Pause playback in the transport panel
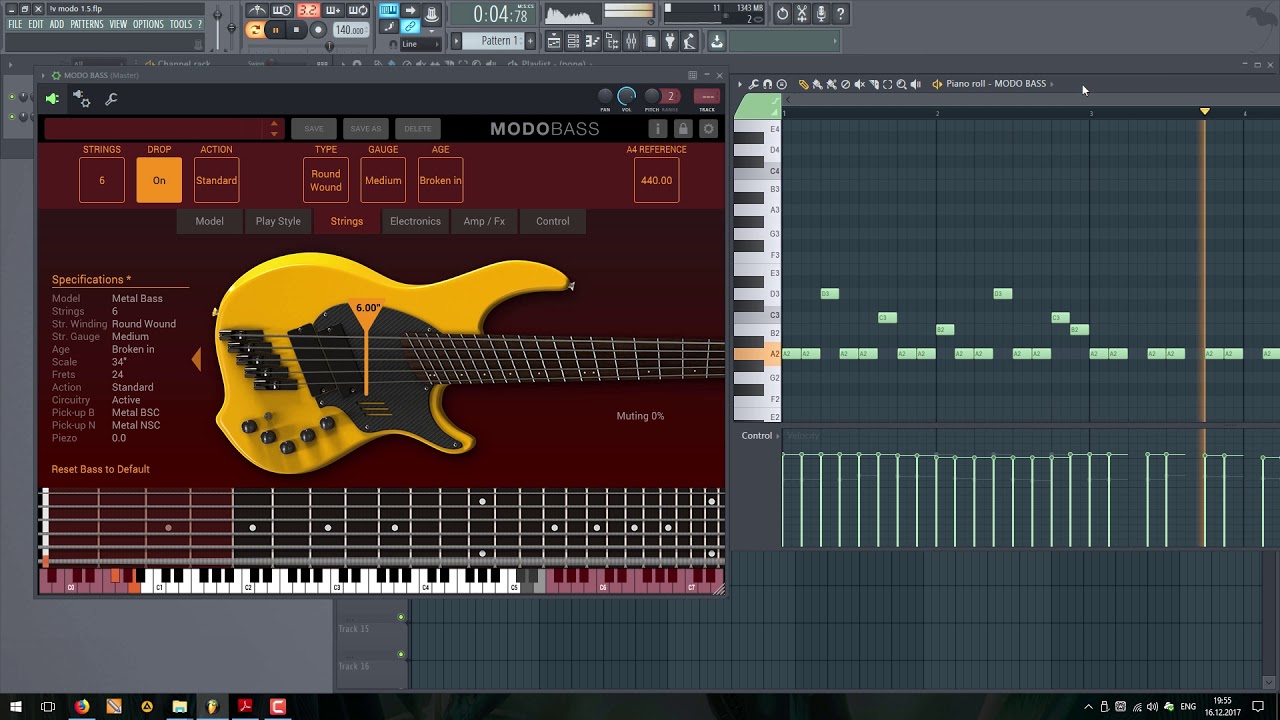Viewport: 1280px width, 720px height. (x=276, y=30)
